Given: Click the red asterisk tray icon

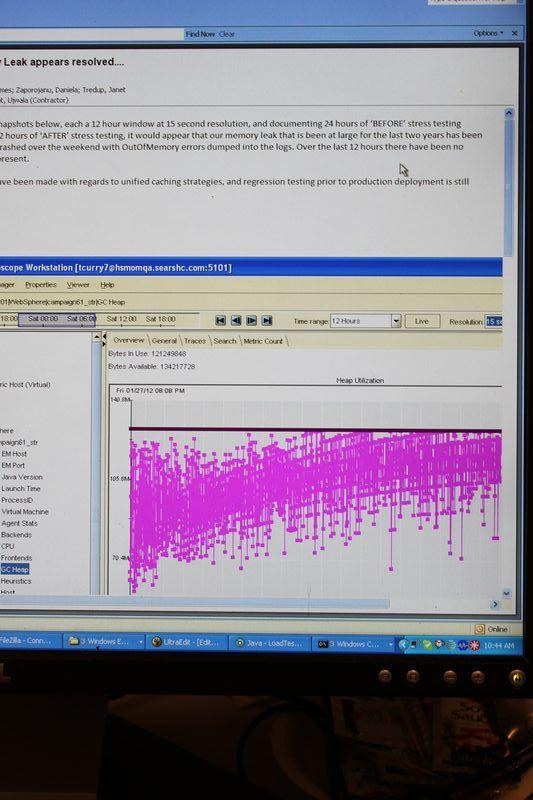Looking at the screenshot, I should pos(474,646).
